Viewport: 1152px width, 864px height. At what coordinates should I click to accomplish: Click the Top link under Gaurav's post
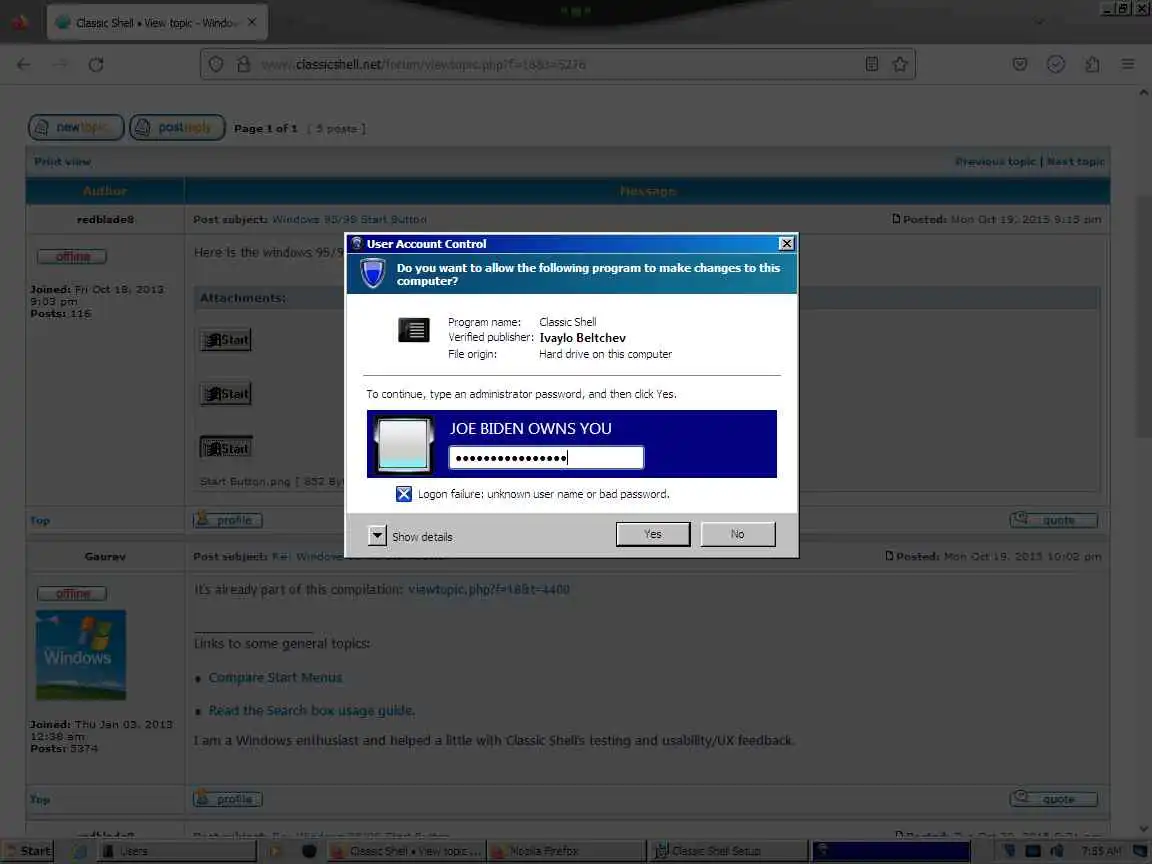point(40,799)
